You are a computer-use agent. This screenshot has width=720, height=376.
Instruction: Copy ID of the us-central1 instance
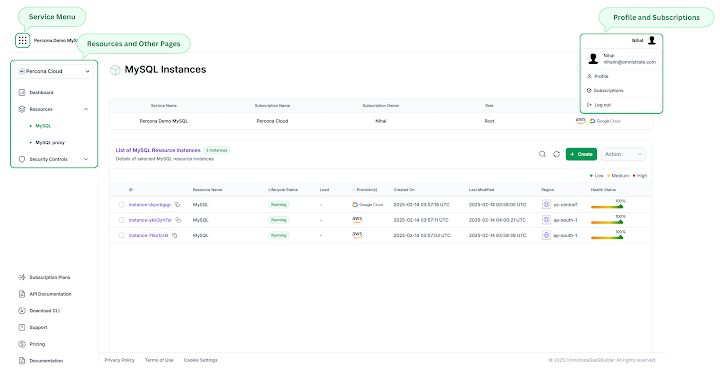[x=177, y=205]
